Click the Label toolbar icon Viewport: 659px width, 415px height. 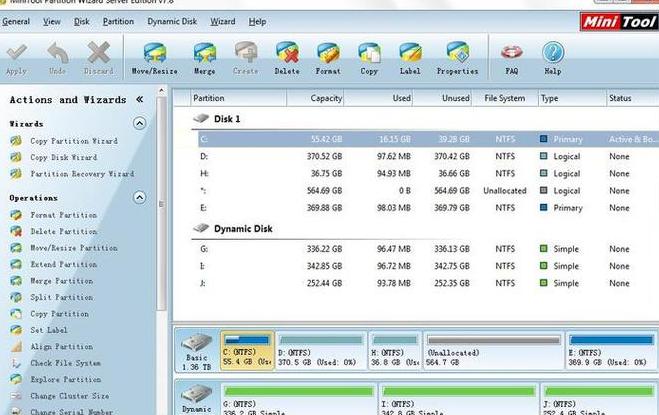click(410, 58)
